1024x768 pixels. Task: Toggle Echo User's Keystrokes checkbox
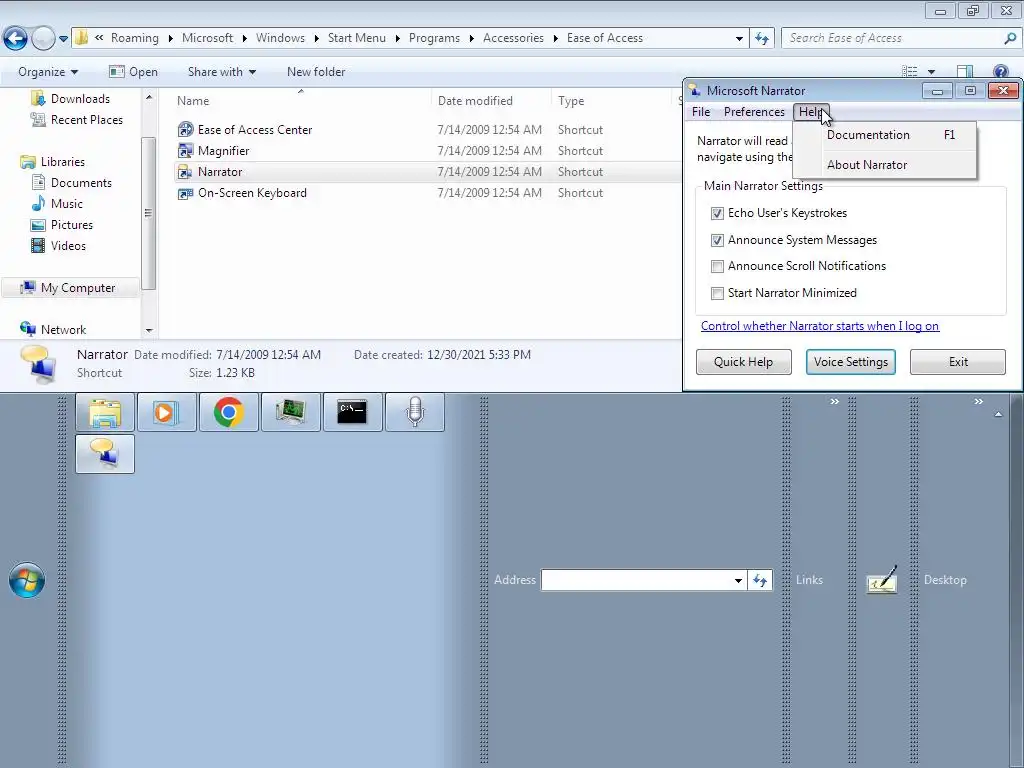coord(717,214)
